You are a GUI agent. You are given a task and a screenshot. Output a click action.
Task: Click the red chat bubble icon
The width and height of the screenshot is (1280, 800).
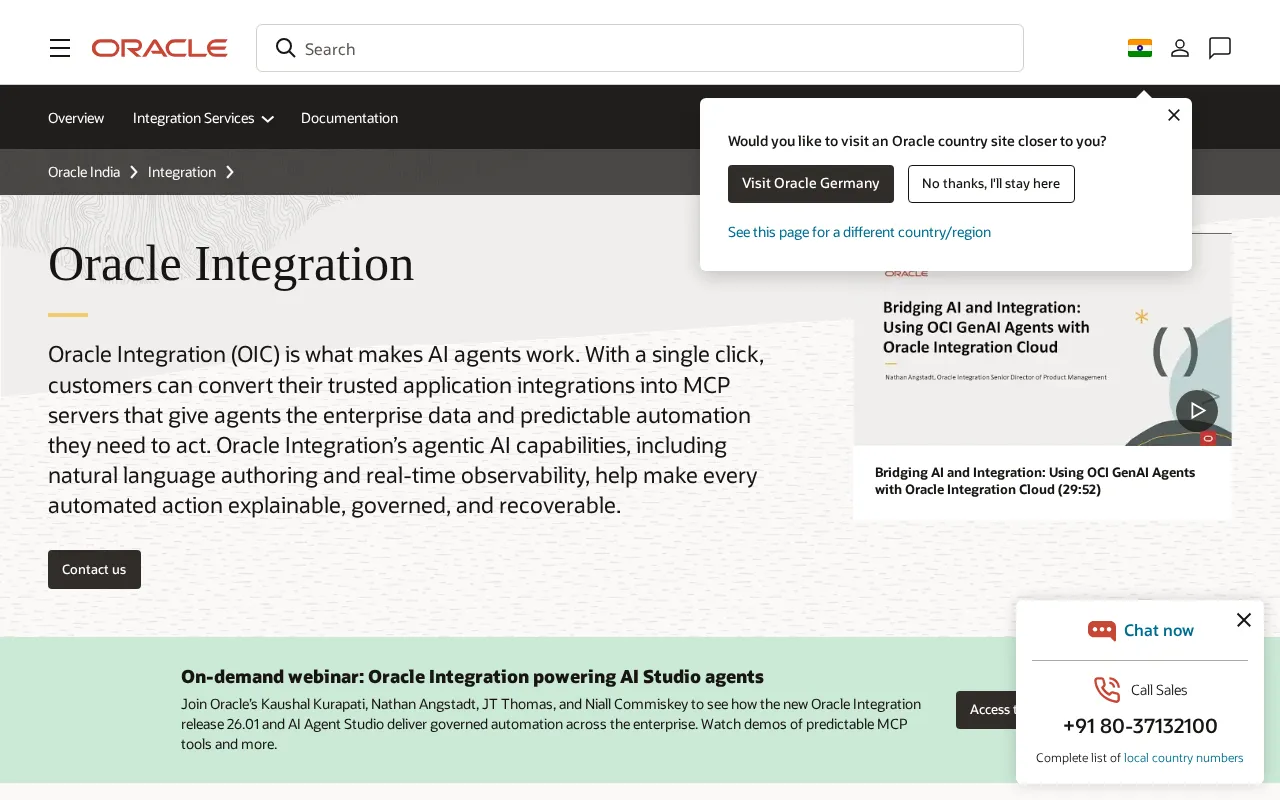tap(1102, 630)
